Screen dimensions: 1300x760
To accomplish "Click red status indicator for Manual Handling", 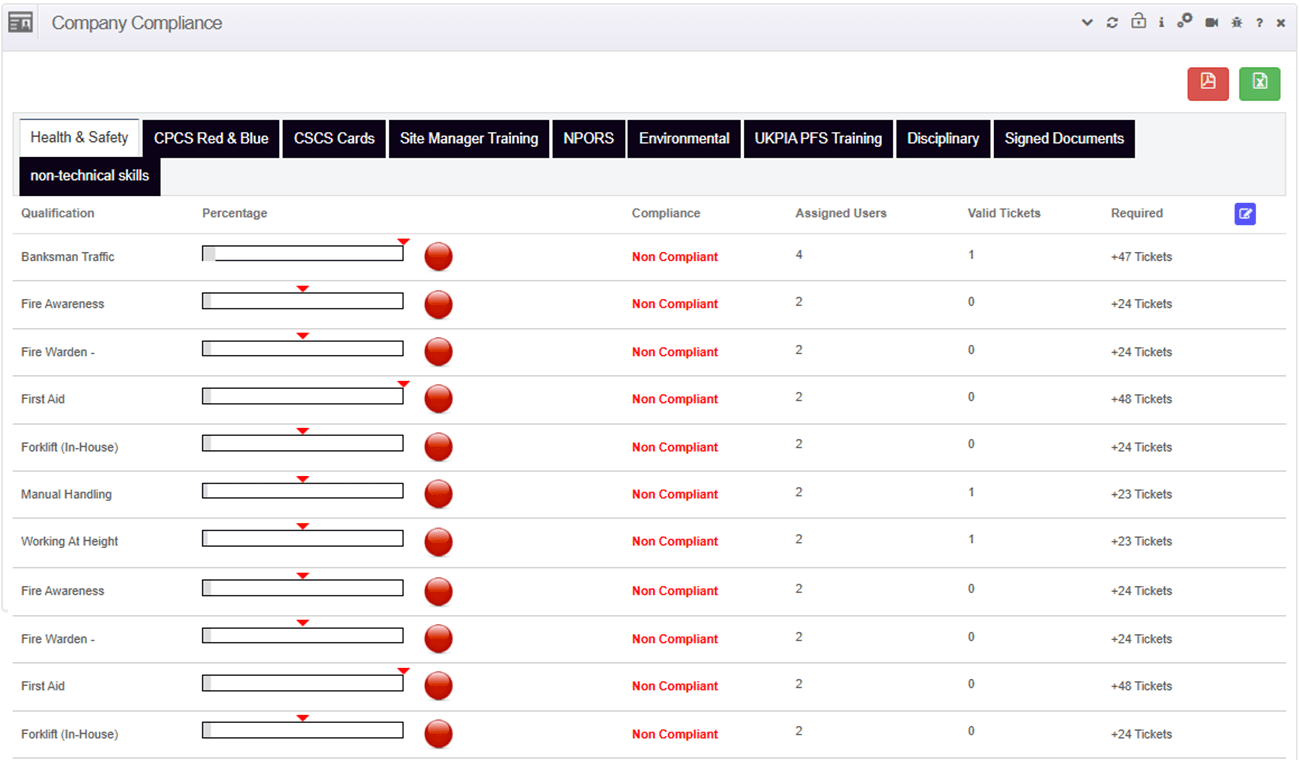I will (x=438, y=494).
